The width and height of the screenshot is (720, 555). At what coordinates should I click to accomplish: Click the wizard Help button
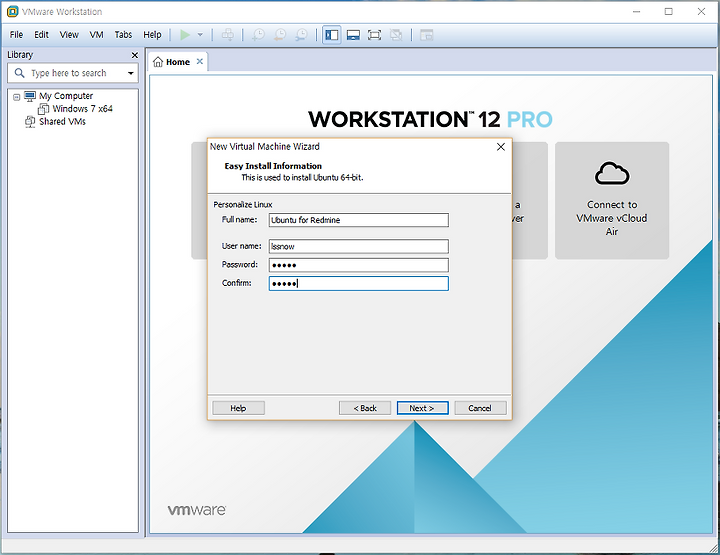(238, 408)
